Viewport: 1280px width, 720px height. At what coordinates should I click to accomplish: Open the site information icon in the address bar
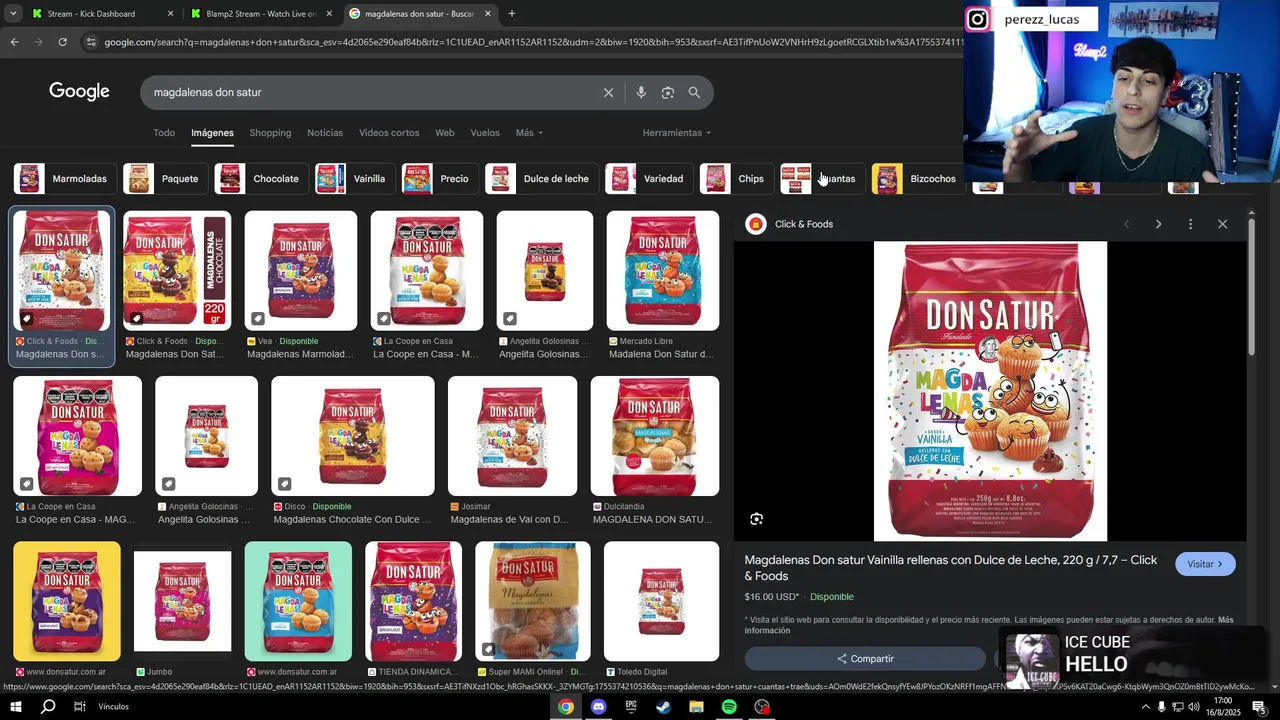(x=91, y=42)
